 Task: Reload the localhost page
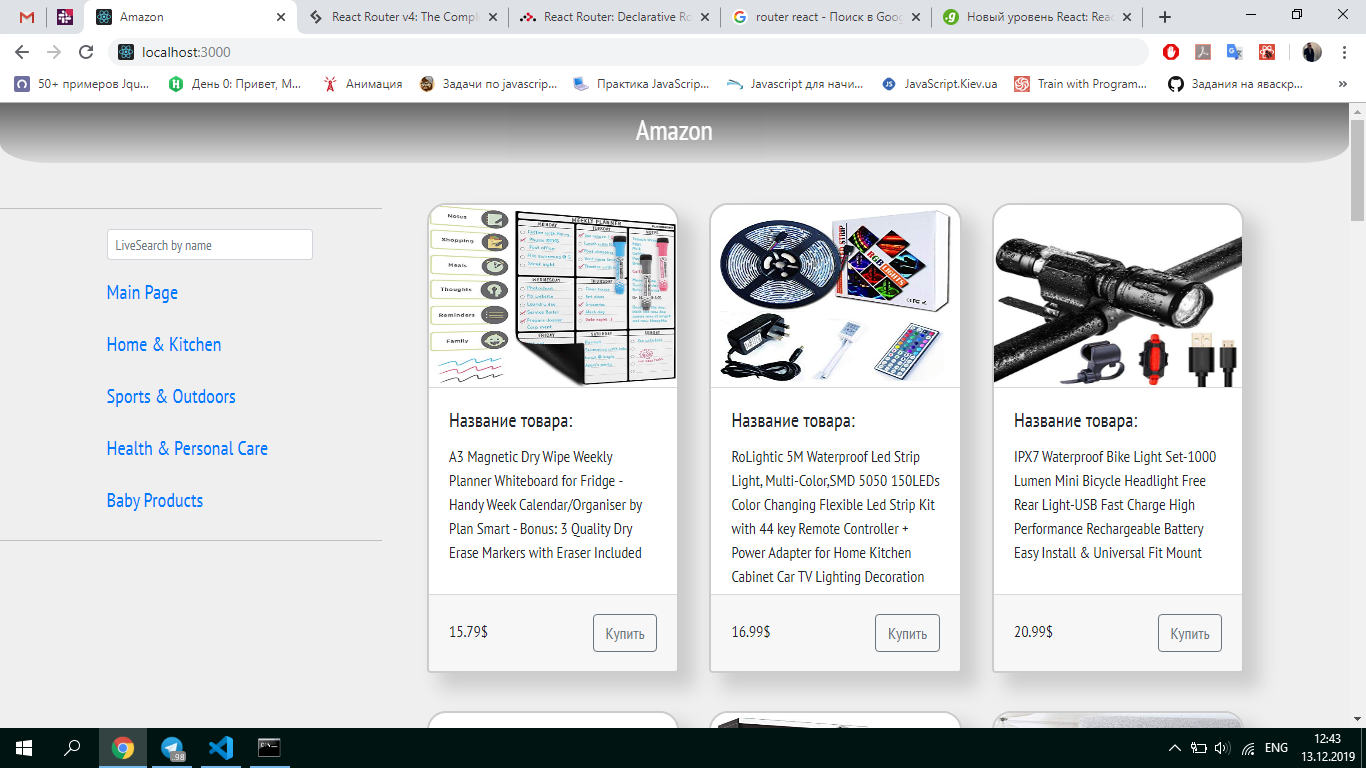point(86,52)
